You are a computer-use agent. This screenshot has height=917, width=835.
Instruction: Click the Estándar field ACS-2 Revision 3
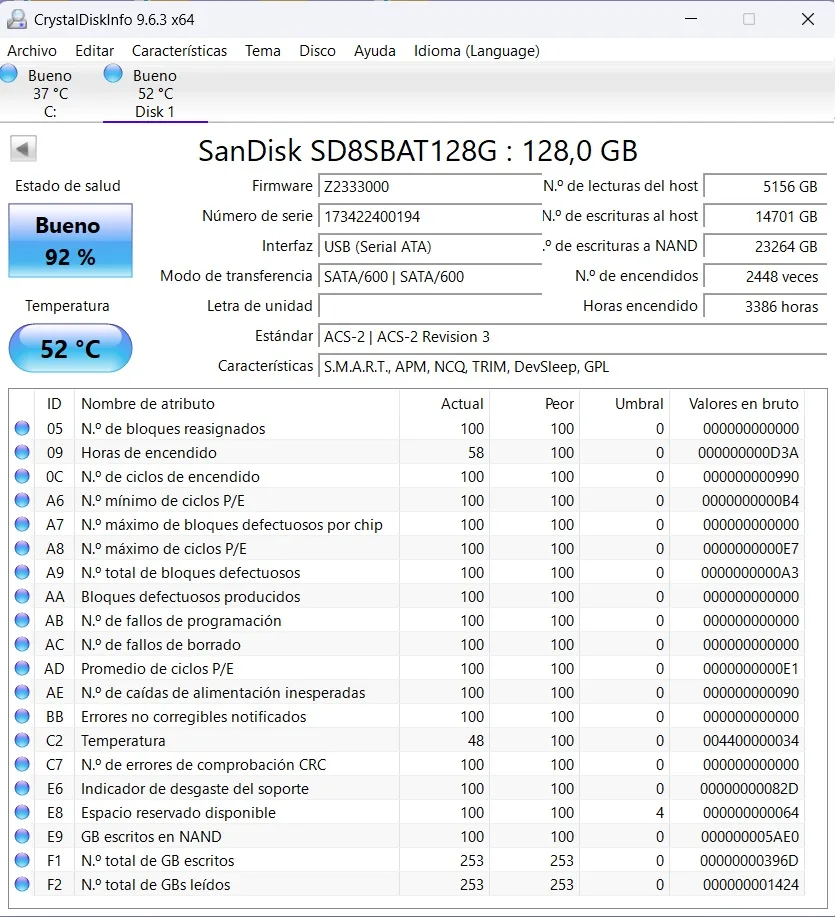572,336
